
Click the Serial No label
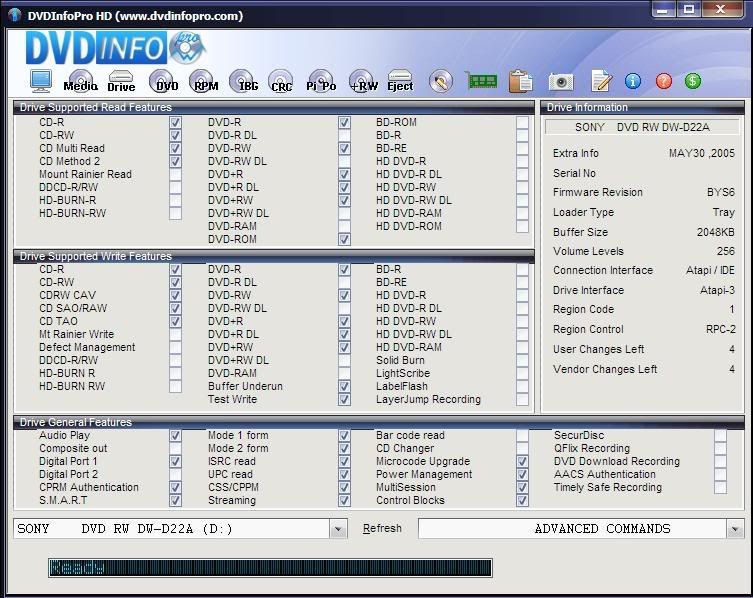click(x=574, y=173)
